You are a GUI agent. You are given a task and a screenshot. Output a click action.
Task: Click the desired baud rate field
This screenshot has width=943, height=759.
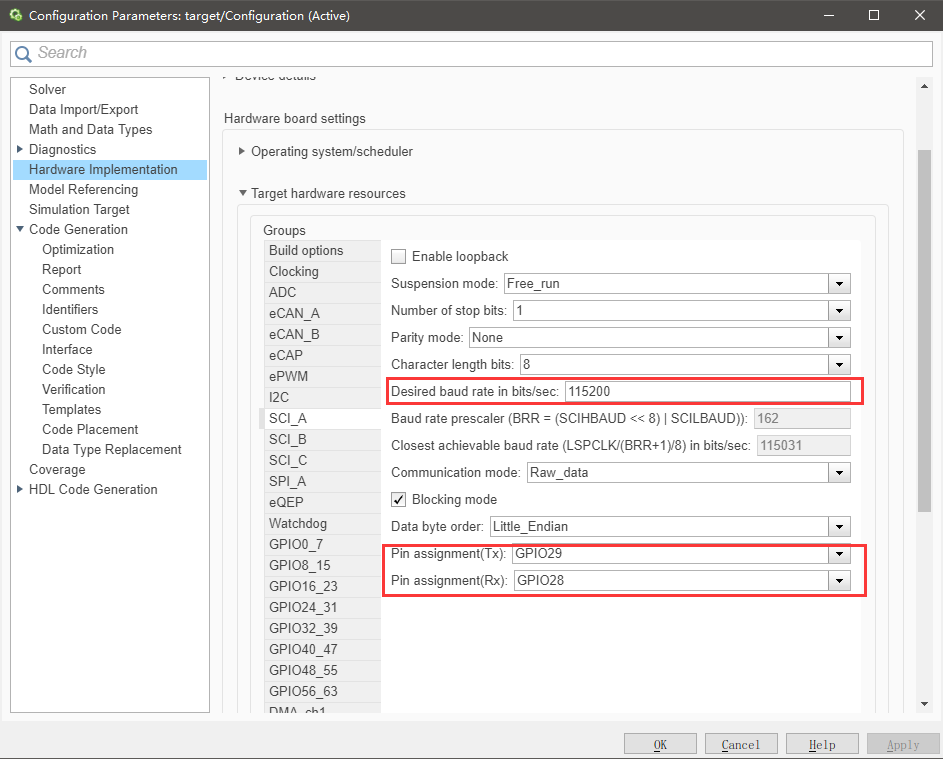tap(708, 392)
